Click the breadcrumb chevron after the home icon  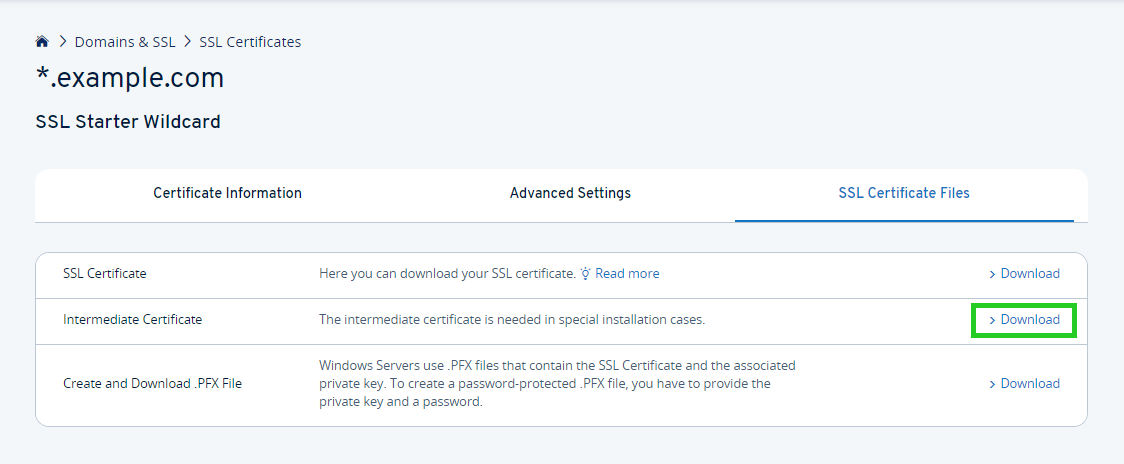pos(62,42)
